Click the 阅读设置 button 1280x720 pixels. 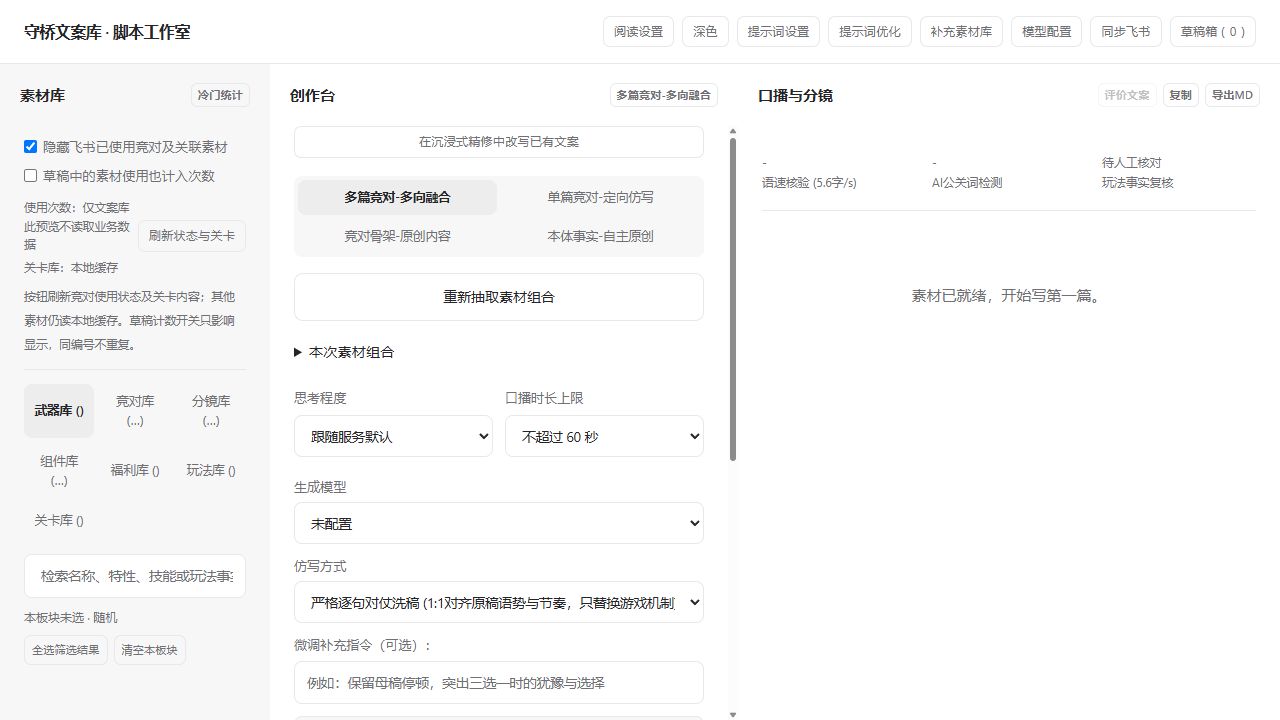point(639,32)
